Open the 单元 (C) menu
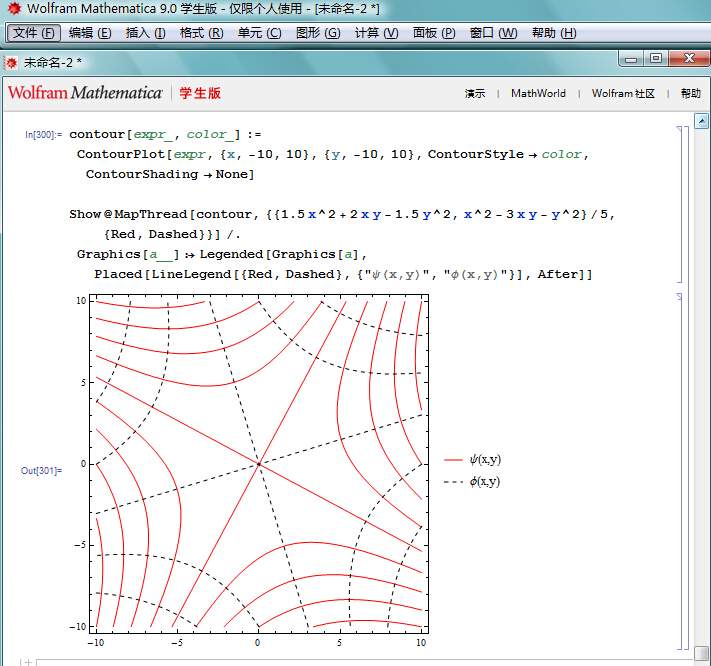This screenshot has height=666, width=711. pyautogui.click(x=259, y=33)
